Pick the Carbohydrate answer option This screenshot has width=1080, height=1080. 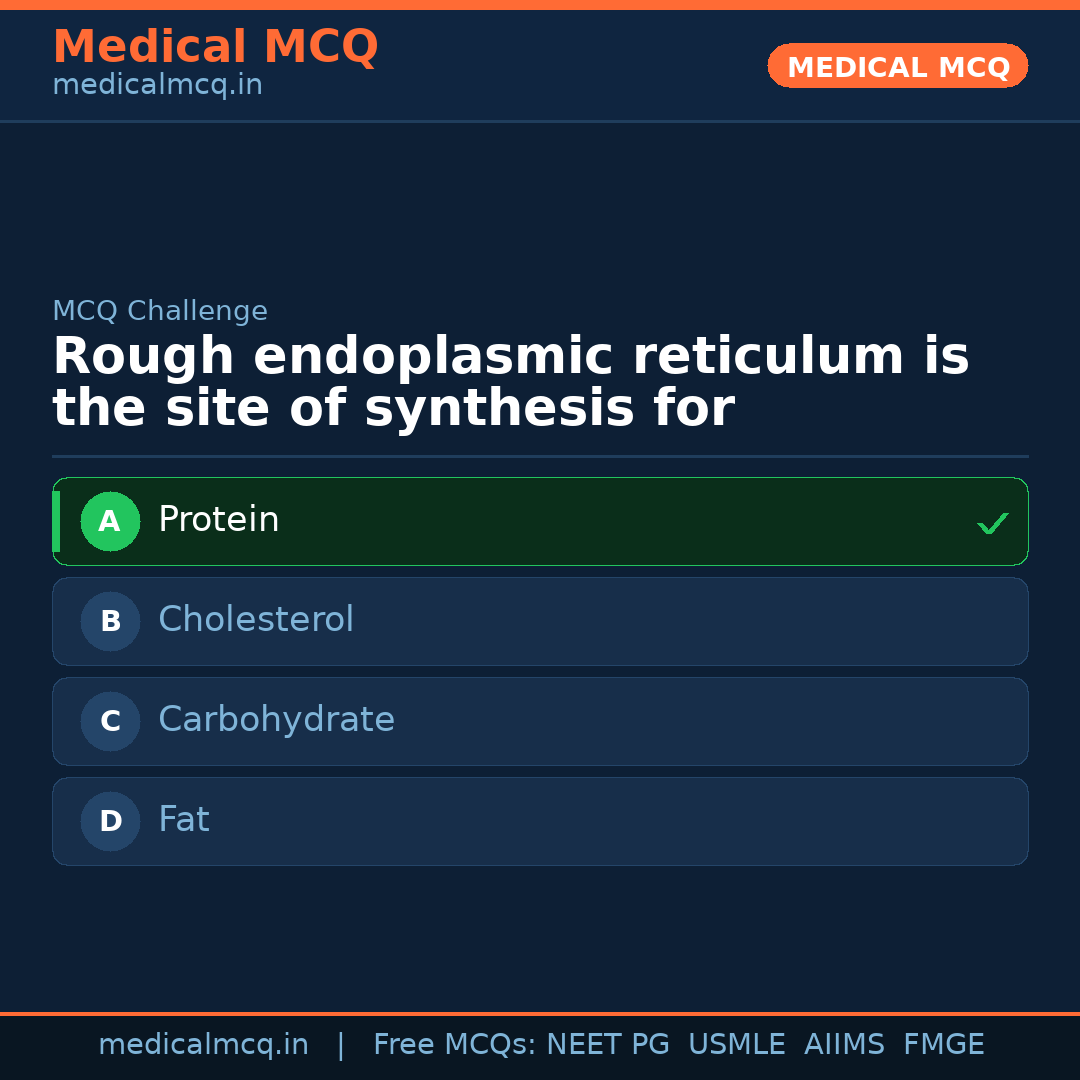(540, 721)
